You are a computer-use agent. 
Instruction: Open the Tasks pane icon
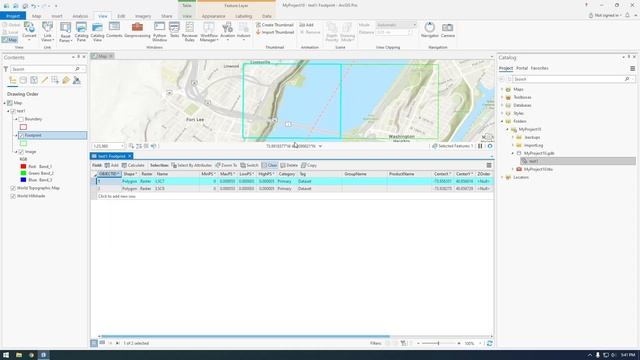click(x=174, y=30)
